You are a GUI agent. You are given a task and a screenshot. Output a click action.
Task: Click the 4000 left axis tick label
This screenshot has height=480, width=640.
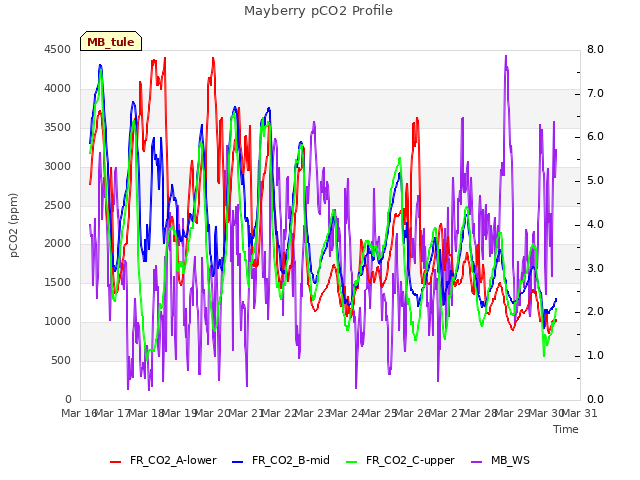tap(58, 89)
